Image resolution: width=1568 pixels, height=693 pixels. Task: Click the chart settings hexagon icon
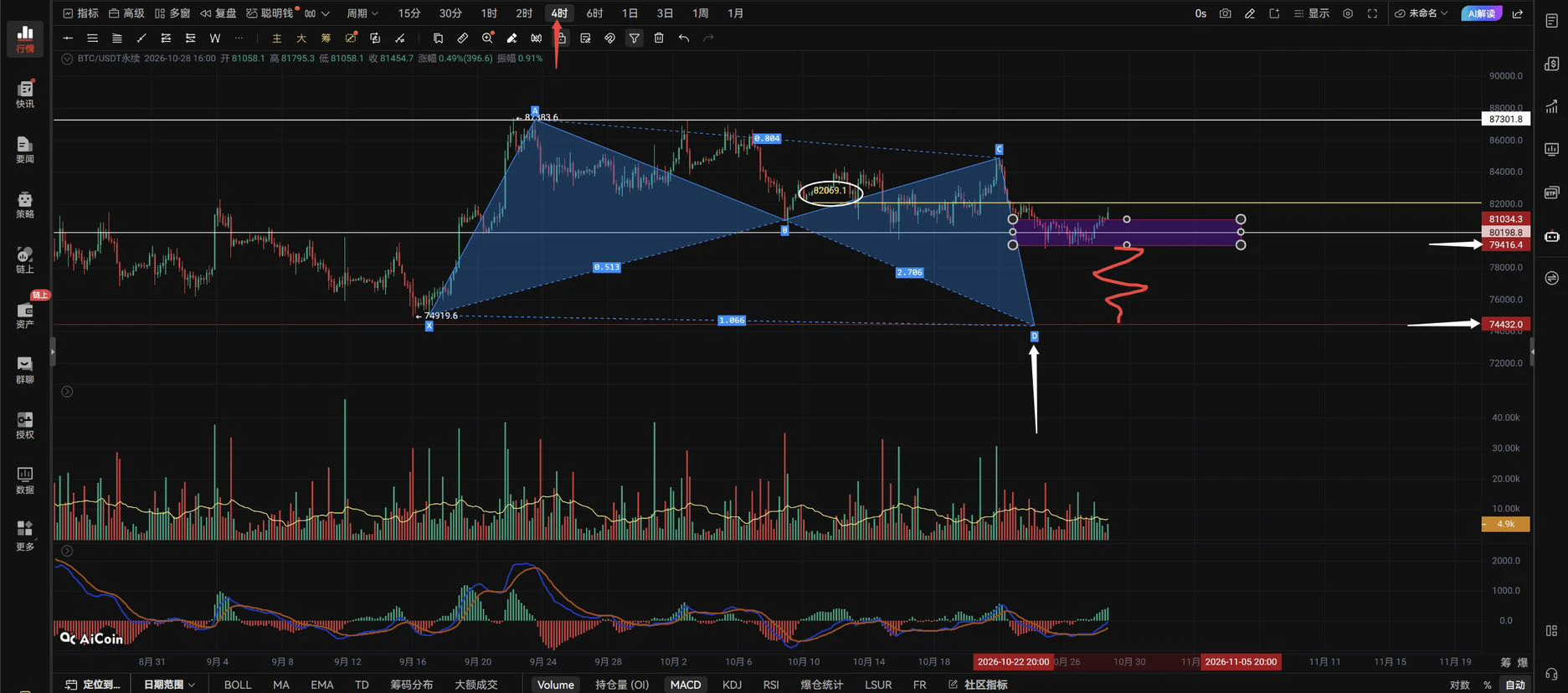[x=1348, y=13]
